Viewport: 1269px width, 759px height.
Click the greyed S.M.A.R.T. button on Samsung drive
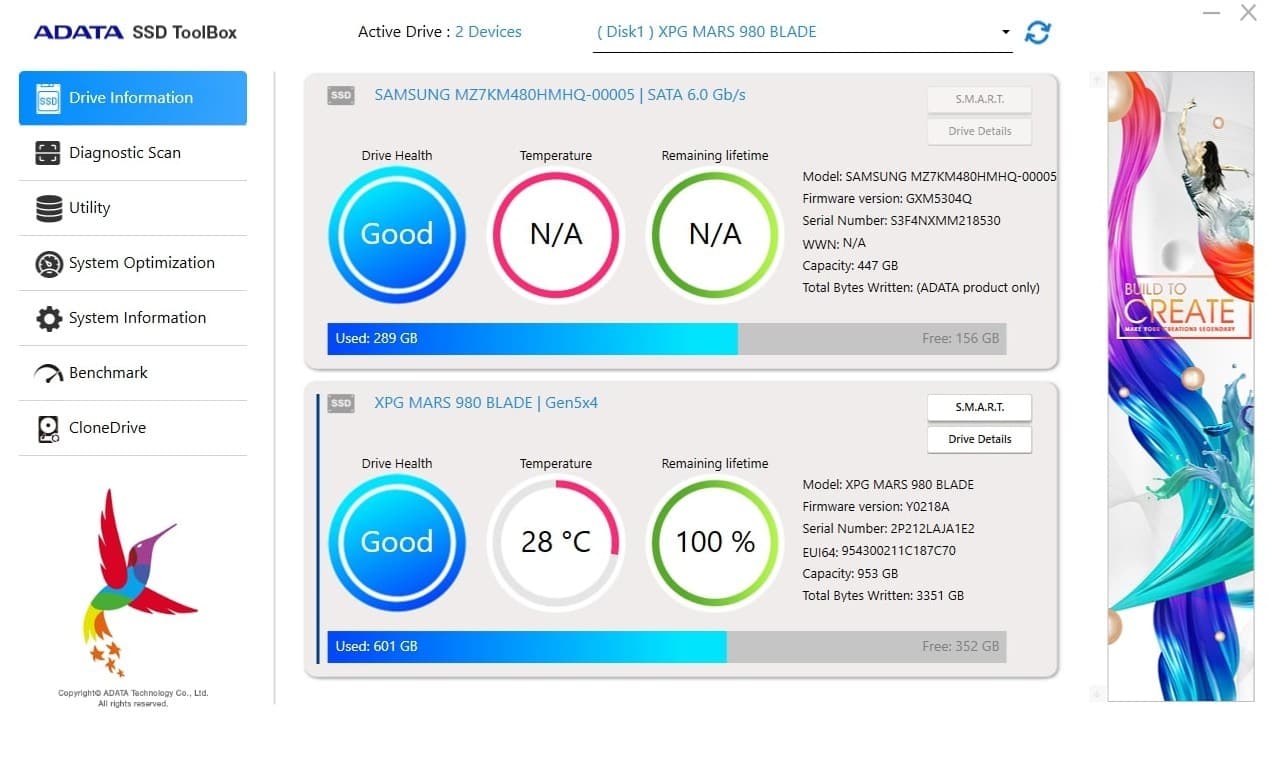tap(979, 99)
